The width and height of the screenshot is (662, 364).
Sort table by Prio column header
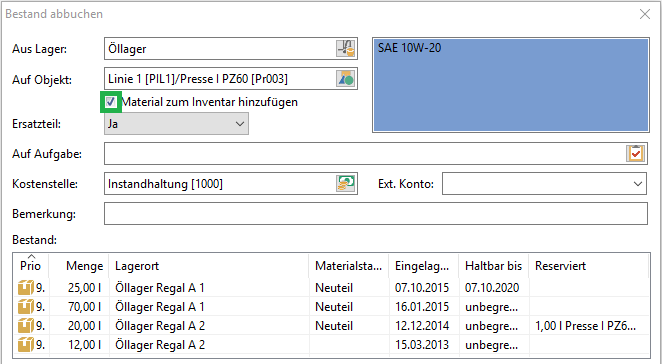(30, 266)
